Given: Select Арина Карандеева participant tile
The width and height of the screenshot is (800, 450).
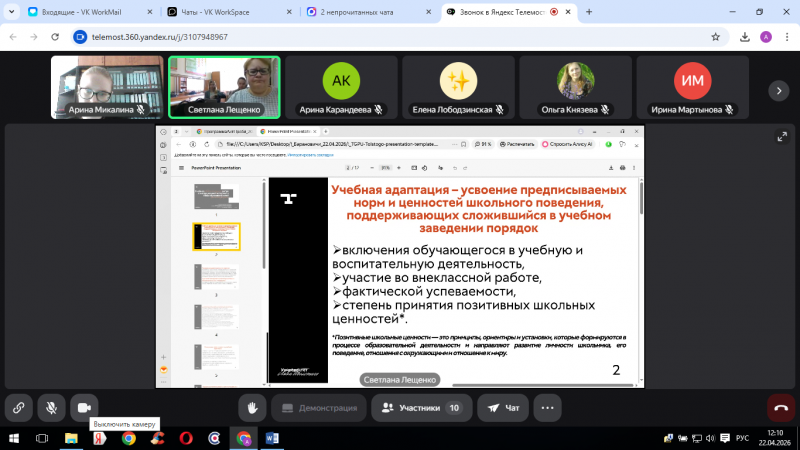Looking at the screenshot, I should click(341, 87).
